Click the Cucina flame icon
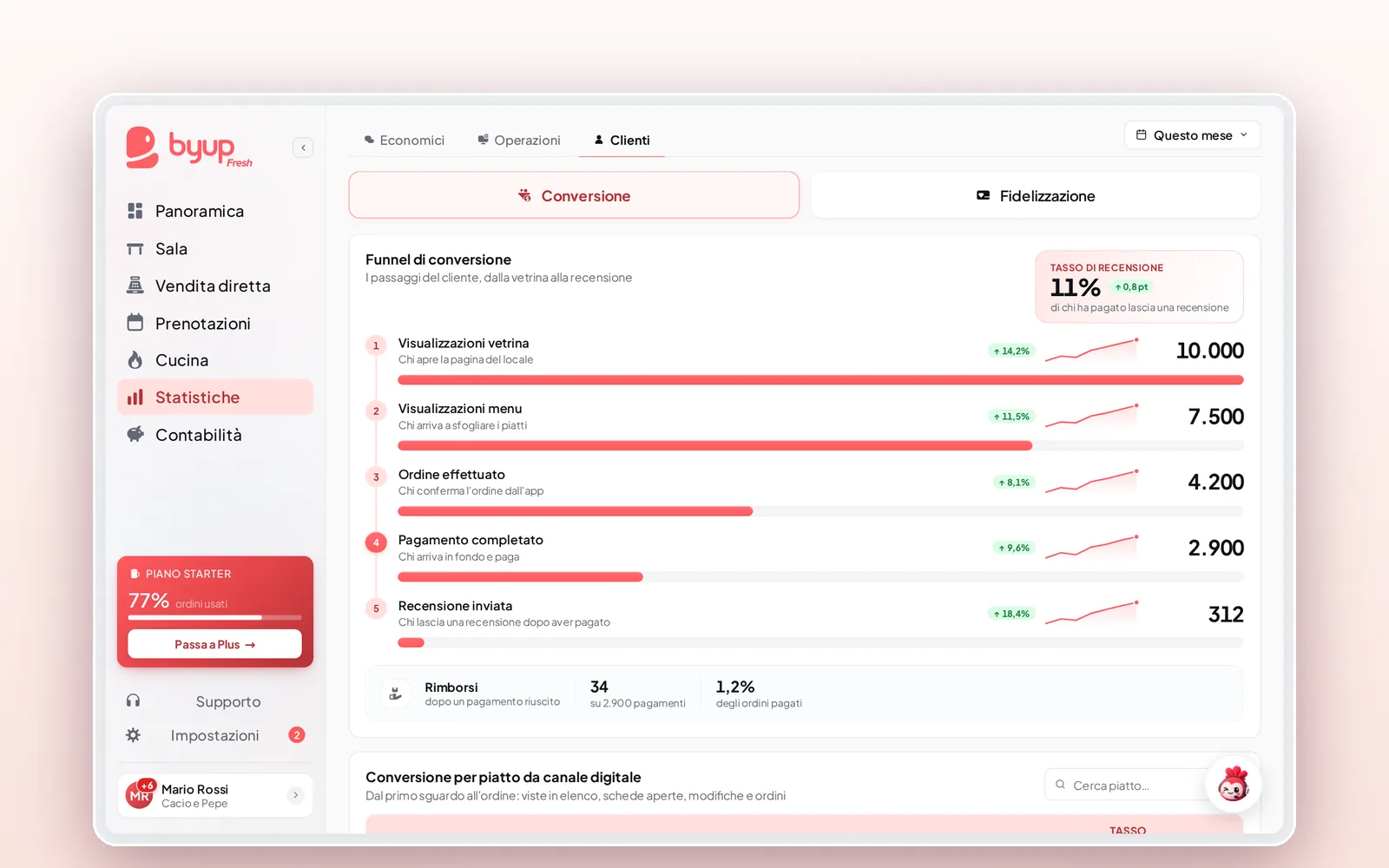The width and height of the screenshot is (1389, 868). click(x=135, y=360)
